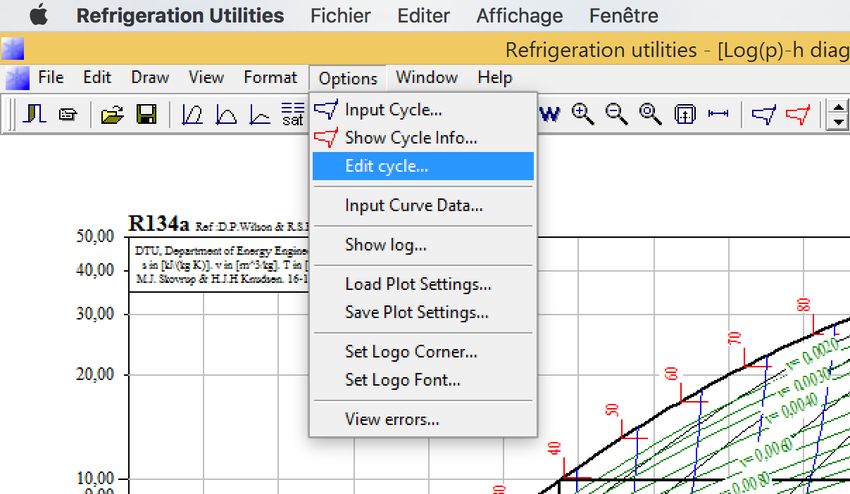Viewport: 850px width, 494px height.
Task: Choose Set Logo Font... option
Action: [x=402, y=380]
